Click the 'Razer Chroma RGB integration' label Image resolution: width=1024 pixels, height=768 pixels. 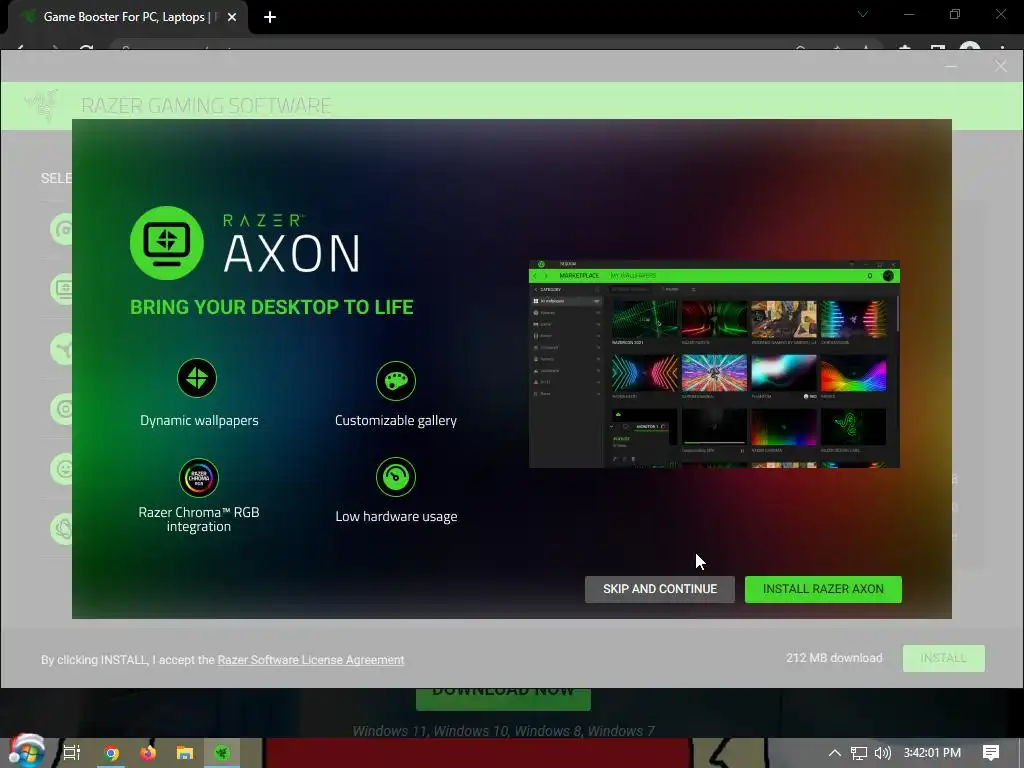click(x=199, y=519)
